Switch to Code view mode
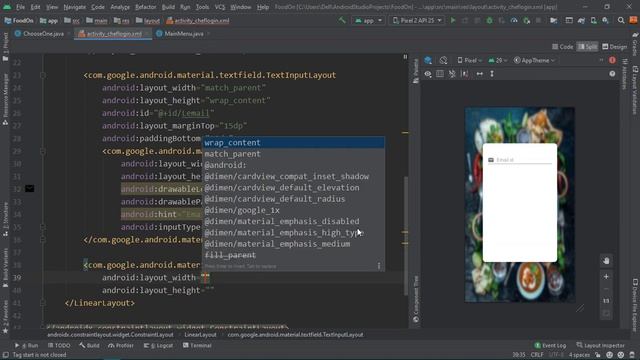The width and height of the screenshot is (640, 360). click(562, 47)
